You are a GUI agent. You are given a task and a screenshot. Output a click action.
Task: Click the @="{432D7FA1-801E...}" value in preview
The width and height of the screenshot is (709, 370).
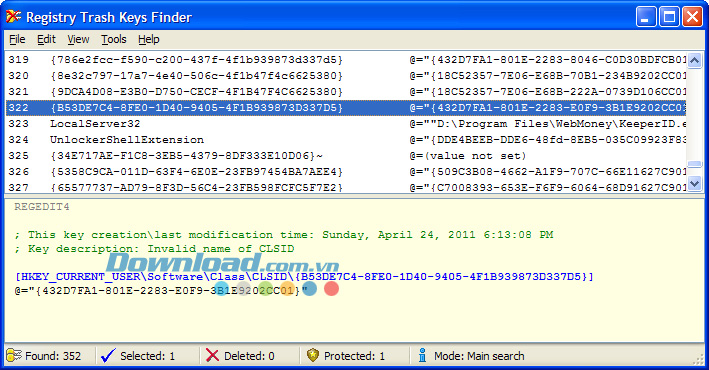click(161, 290)
